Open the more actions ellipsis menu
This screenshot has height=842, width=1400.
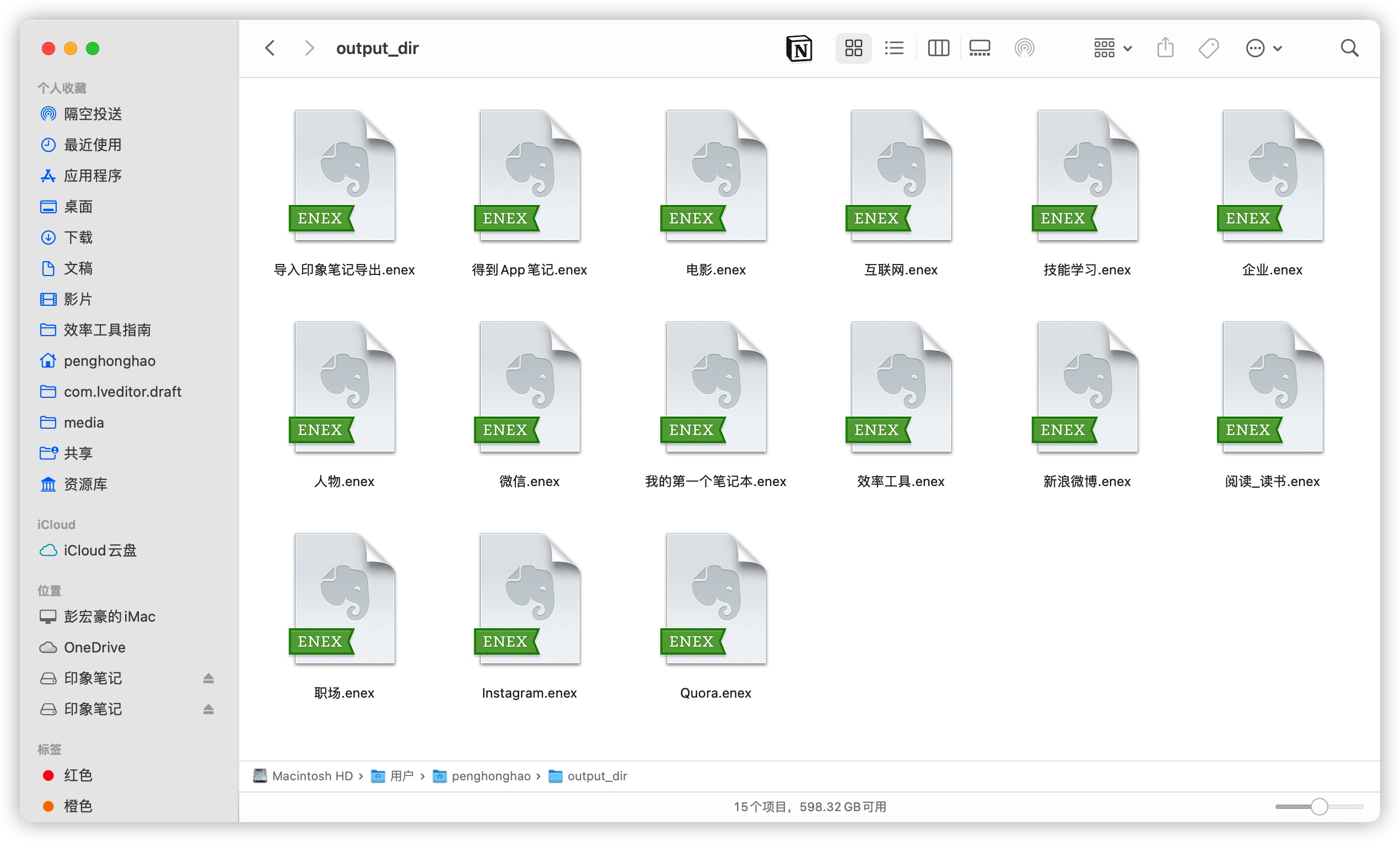pyautogui.click(x=1263, y=48)
